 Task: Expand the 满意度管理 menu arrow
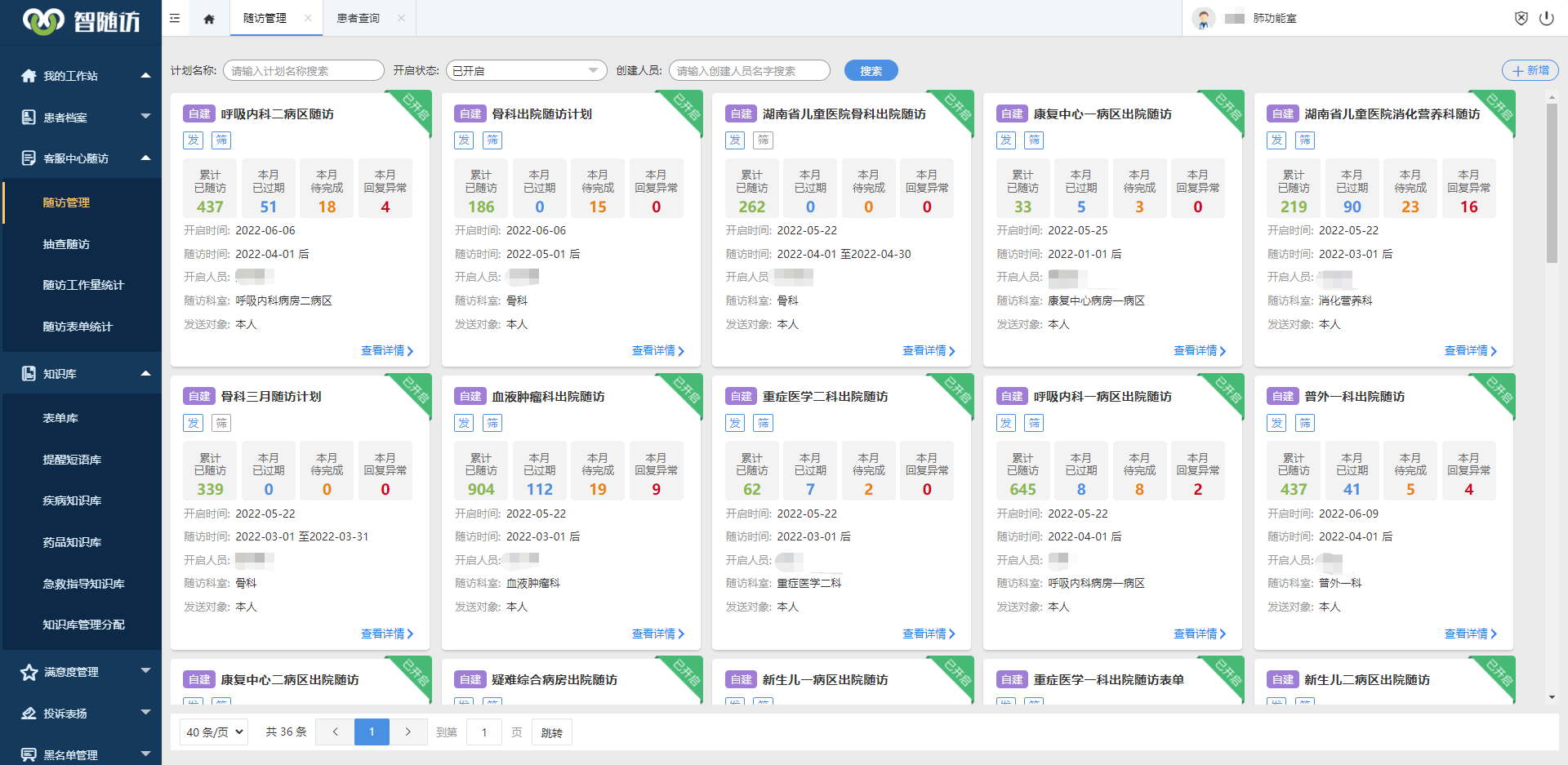click(145, 671)
